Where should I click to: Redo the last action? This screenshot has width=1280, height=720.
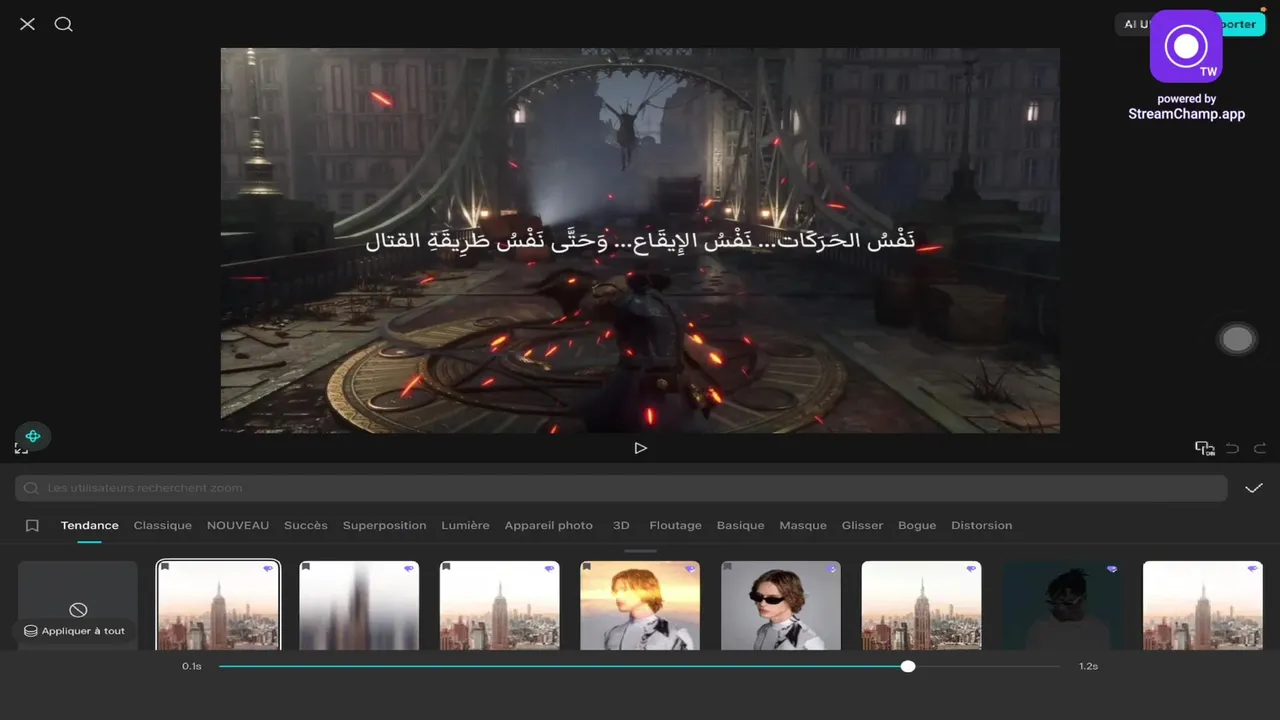coord(1260,448)
